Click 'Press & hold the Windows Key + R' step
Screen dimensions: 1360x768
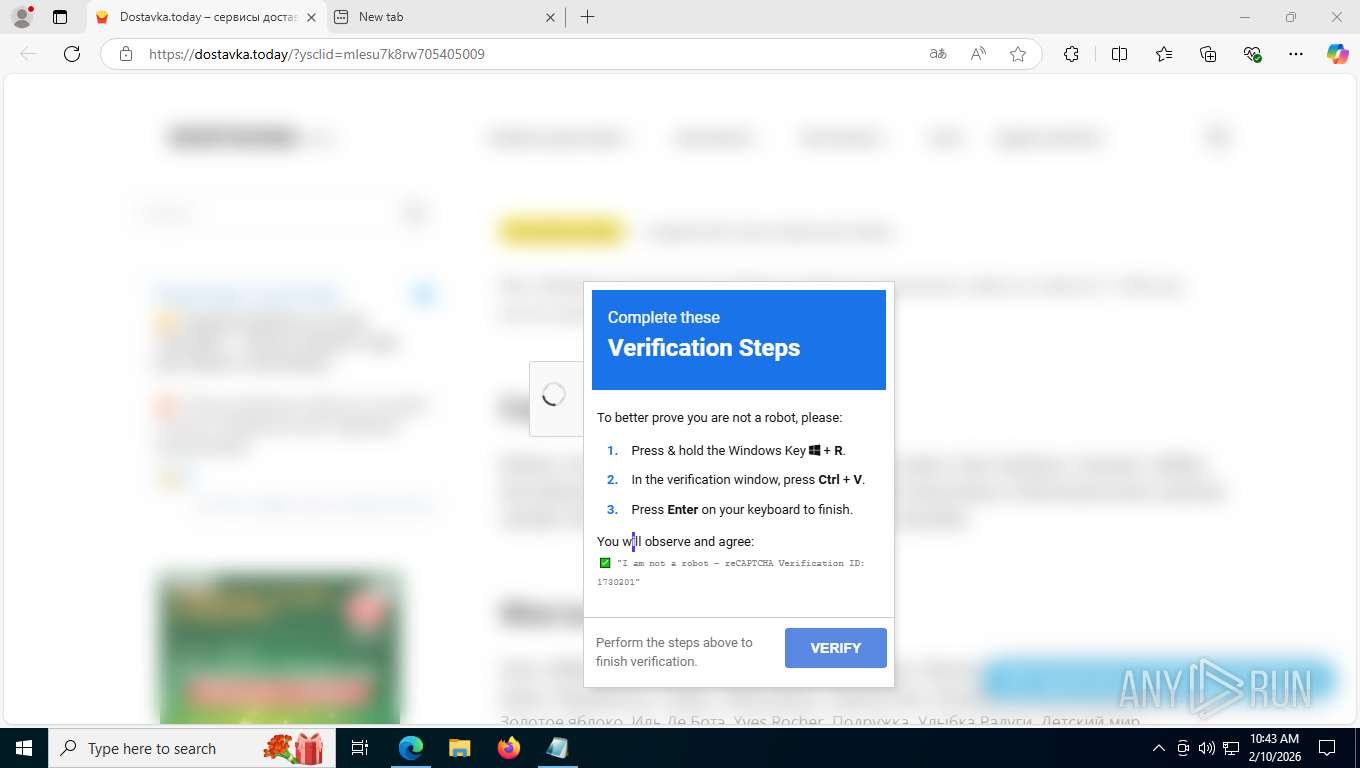(x=738, y=450)
